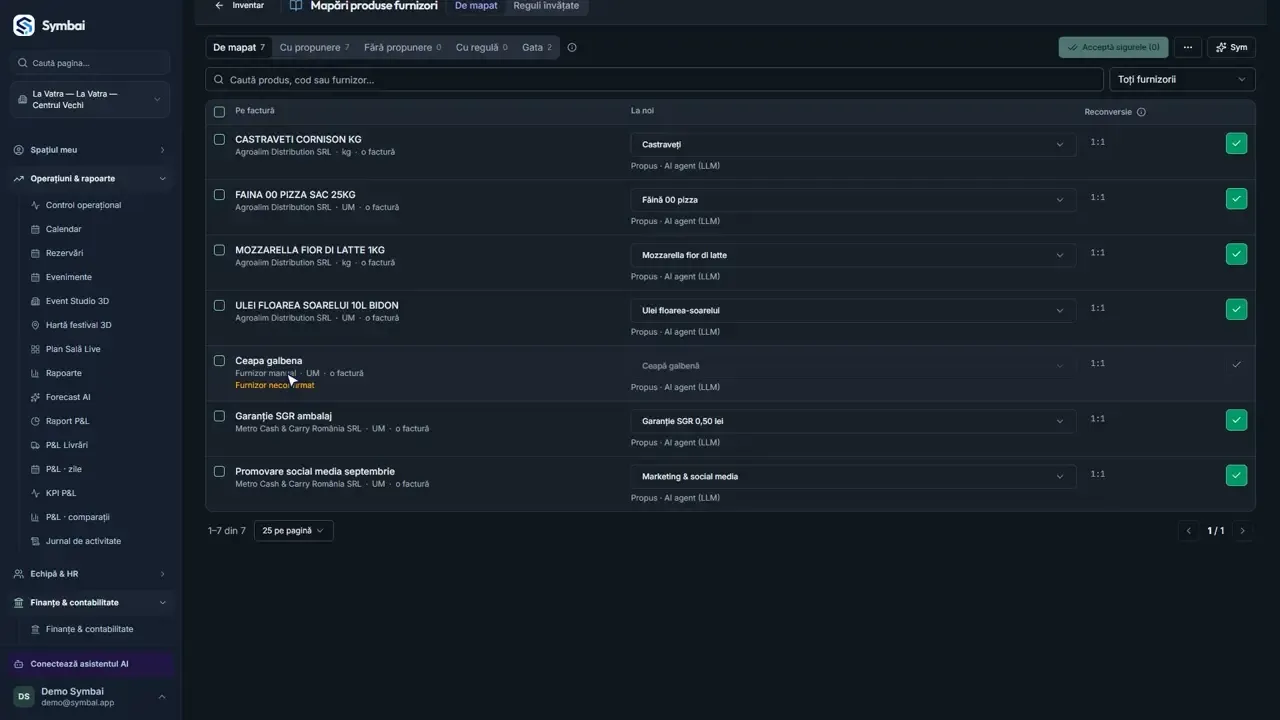Check the Garanție SGR ambalaj row checkbox

coord(219,416)
